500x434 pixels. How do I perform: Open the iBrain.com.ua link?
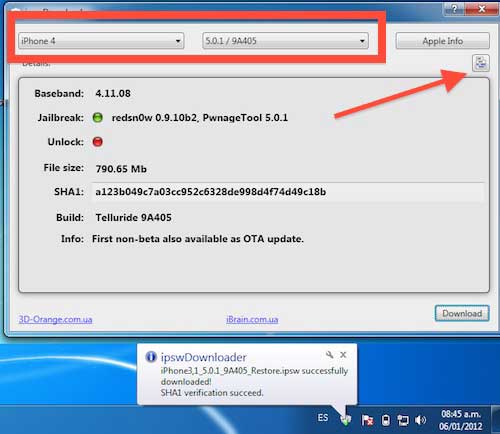pos(252,319)
